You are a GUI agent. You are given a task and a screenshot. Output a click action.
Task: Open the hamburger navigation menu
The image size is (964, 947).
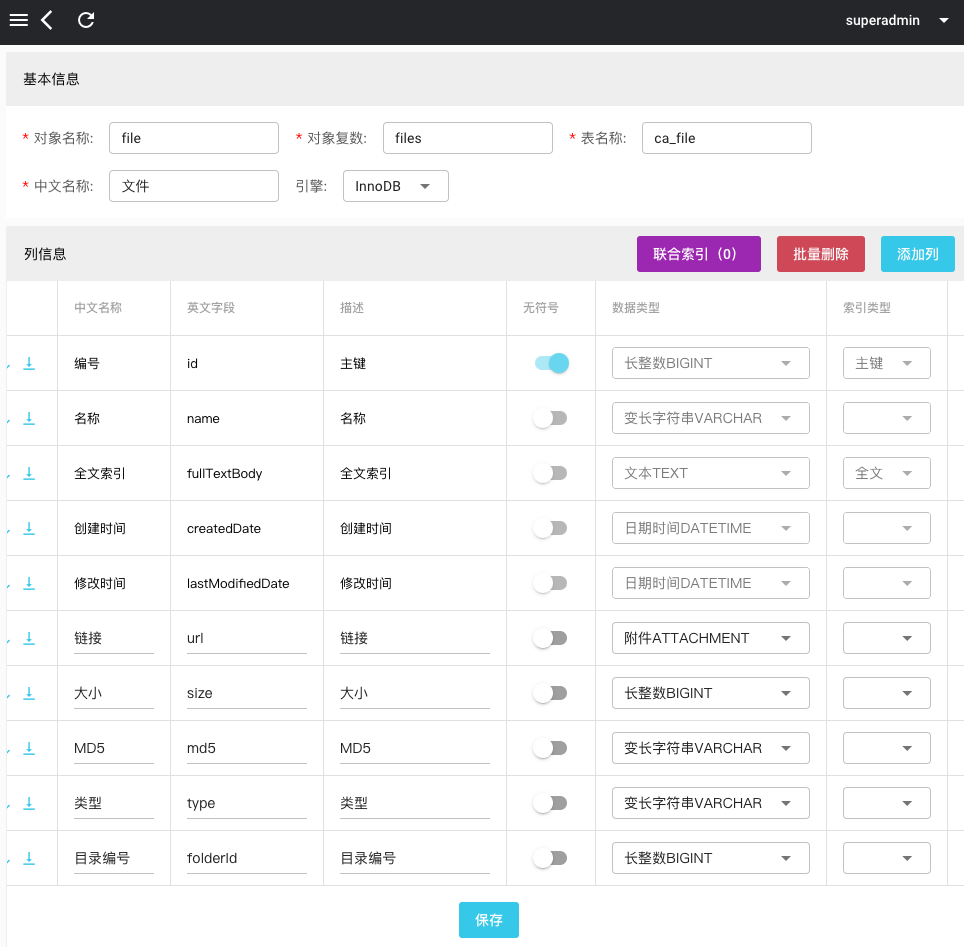coord(18,20)
